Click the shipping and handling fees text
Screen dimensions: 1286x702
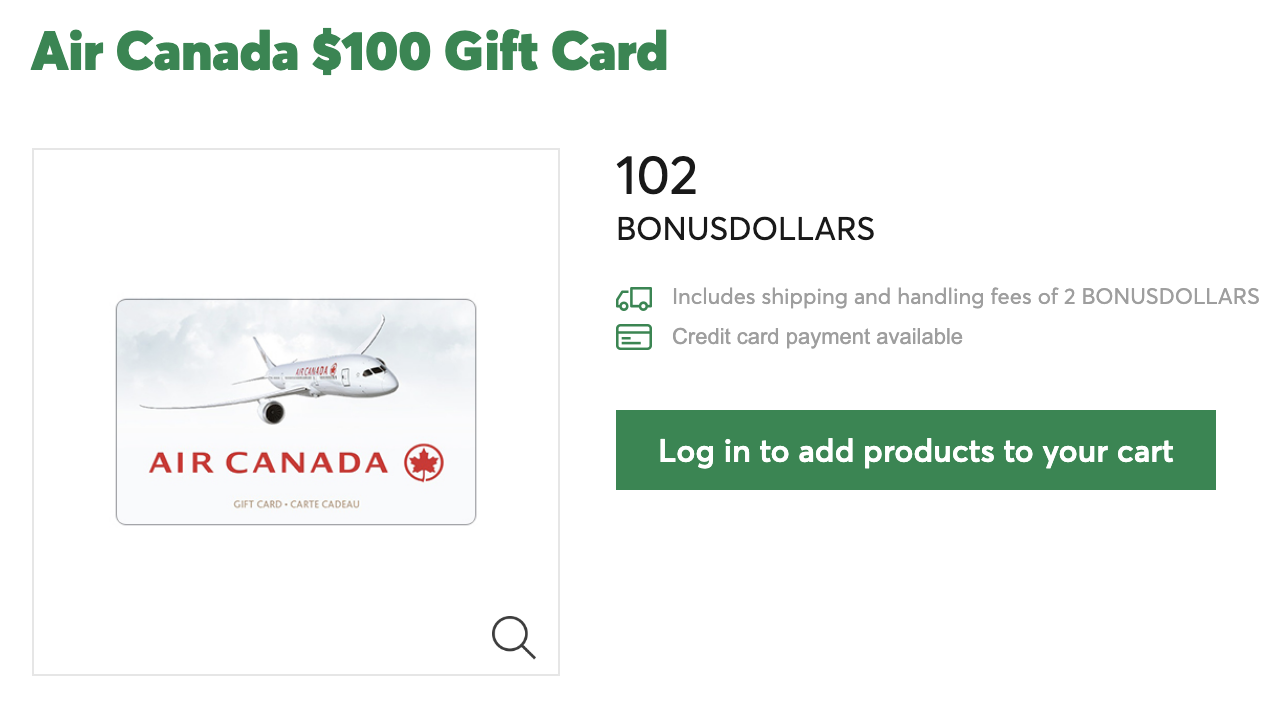(x=965, y=297)
